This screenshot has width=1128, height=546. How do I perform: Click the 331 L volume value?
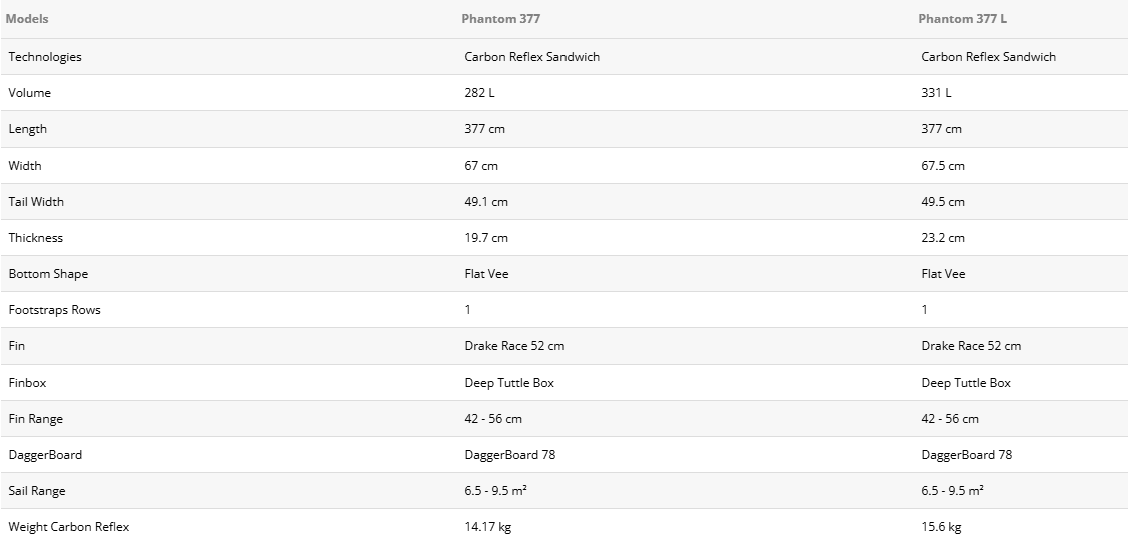click(936, 93)
